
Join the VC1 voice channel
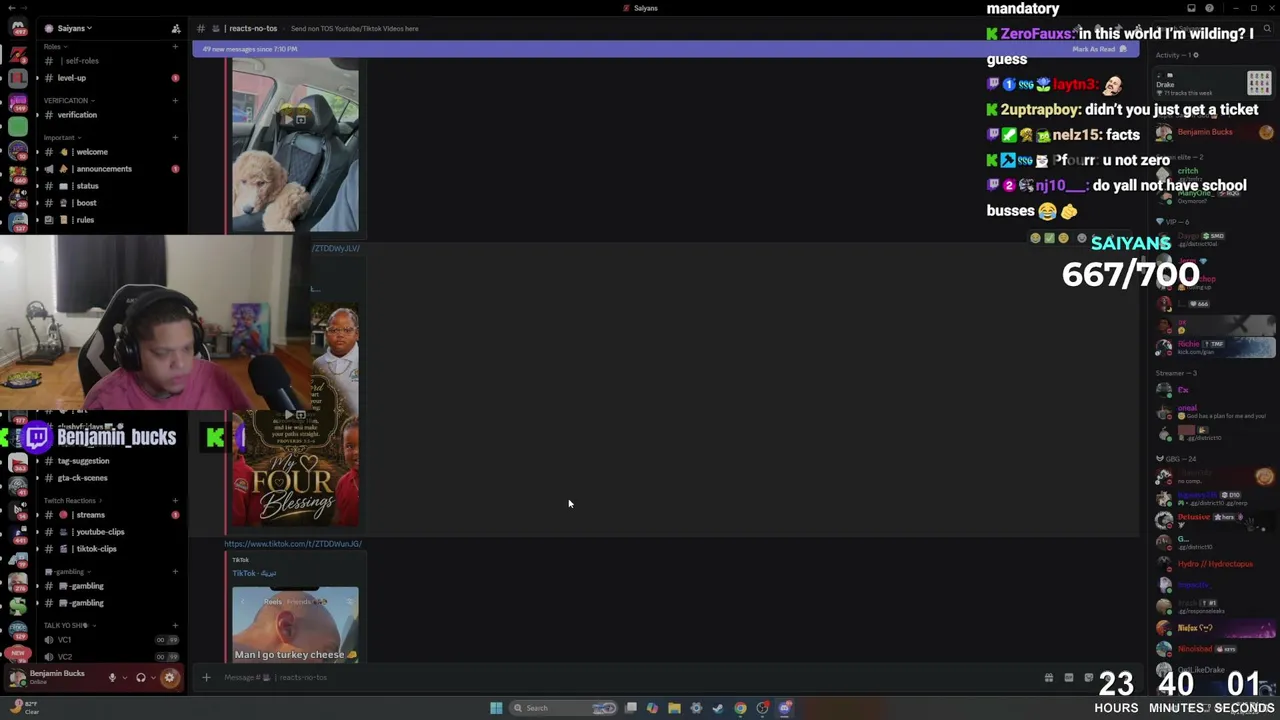click(110, 640)
